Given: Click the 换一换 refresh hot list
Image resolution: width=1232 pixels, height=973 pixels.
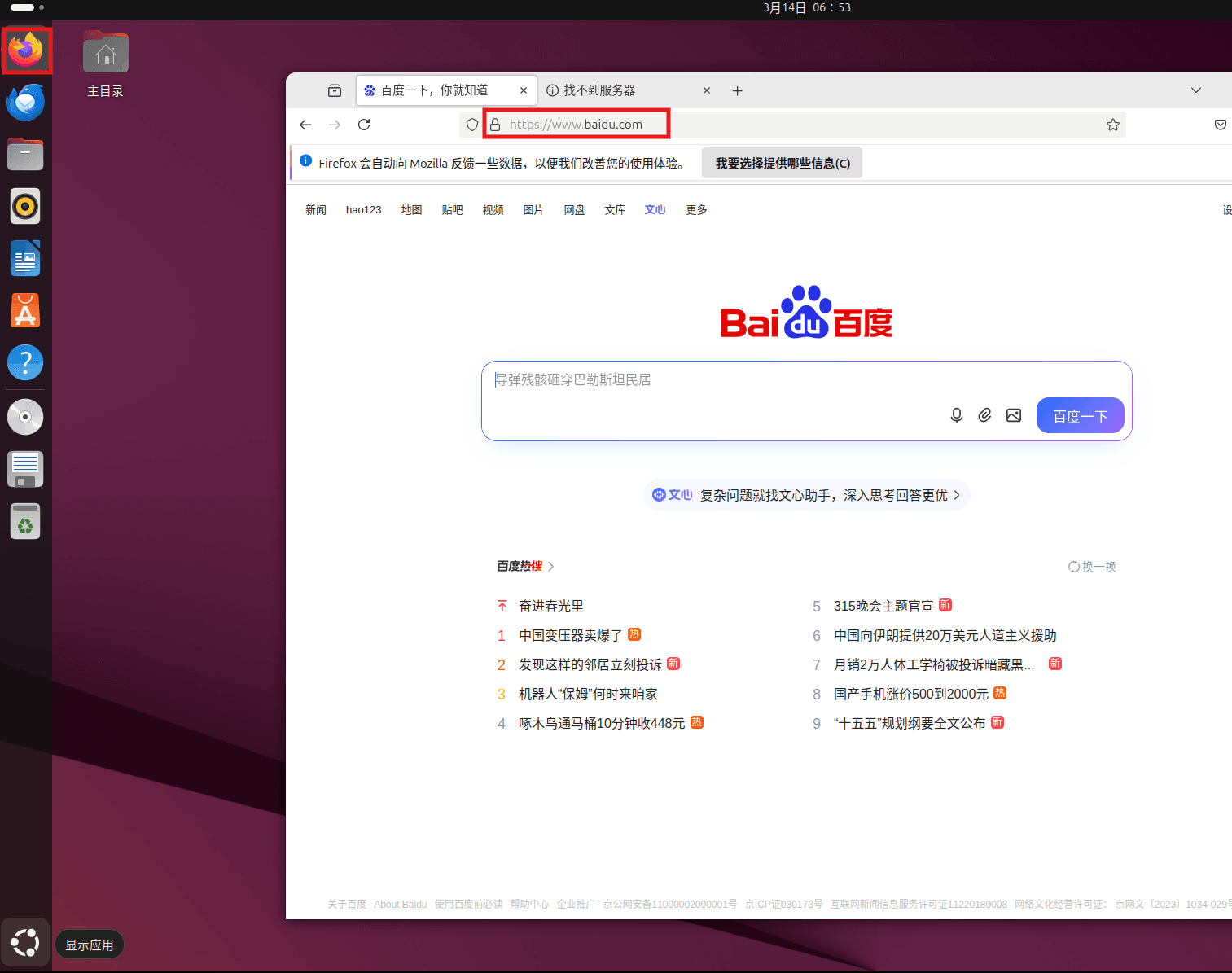Looking at the screenshot, I should [x=1092, y=567].
